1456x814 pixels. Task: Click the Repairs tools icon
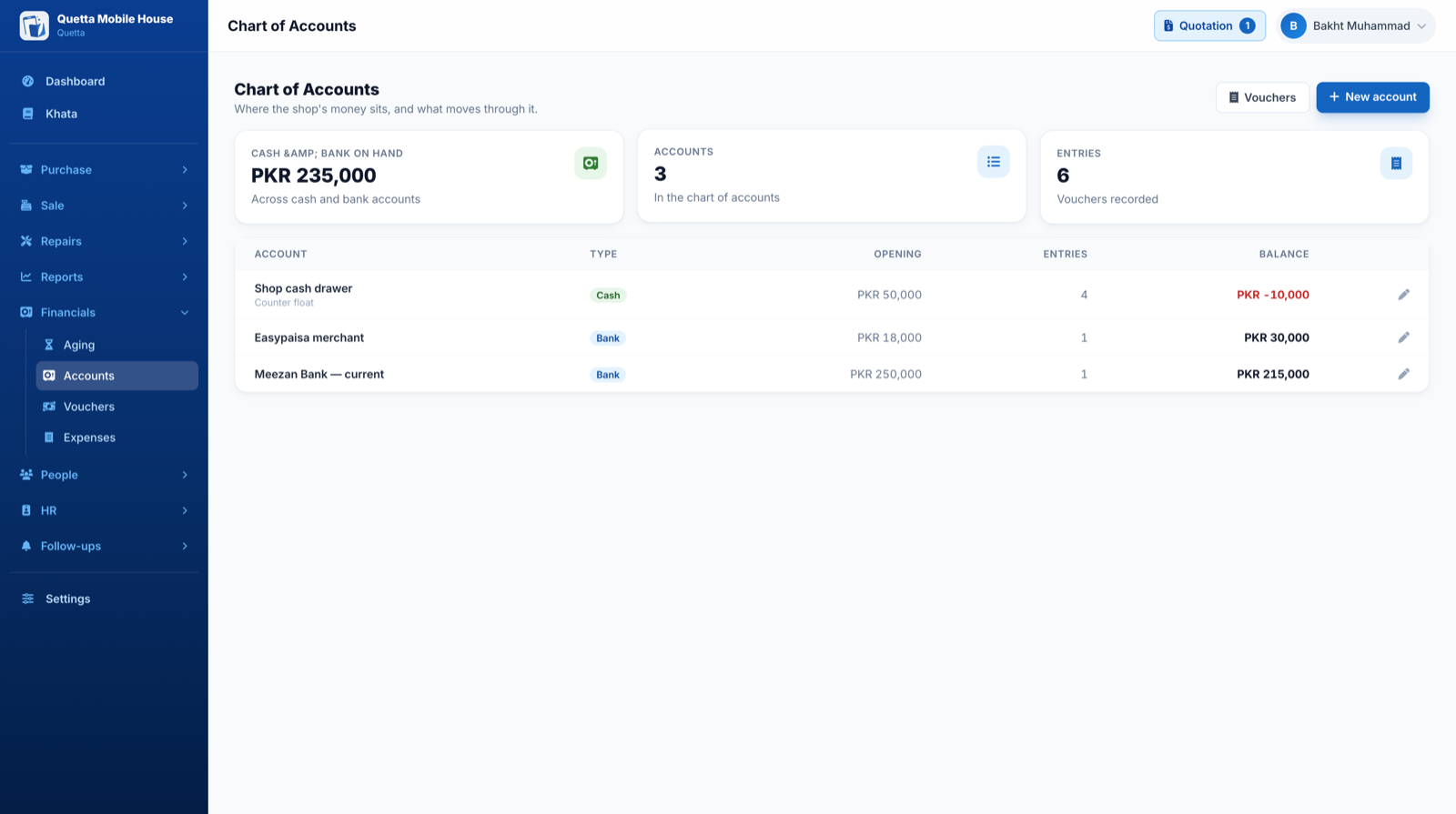point(26,241)
